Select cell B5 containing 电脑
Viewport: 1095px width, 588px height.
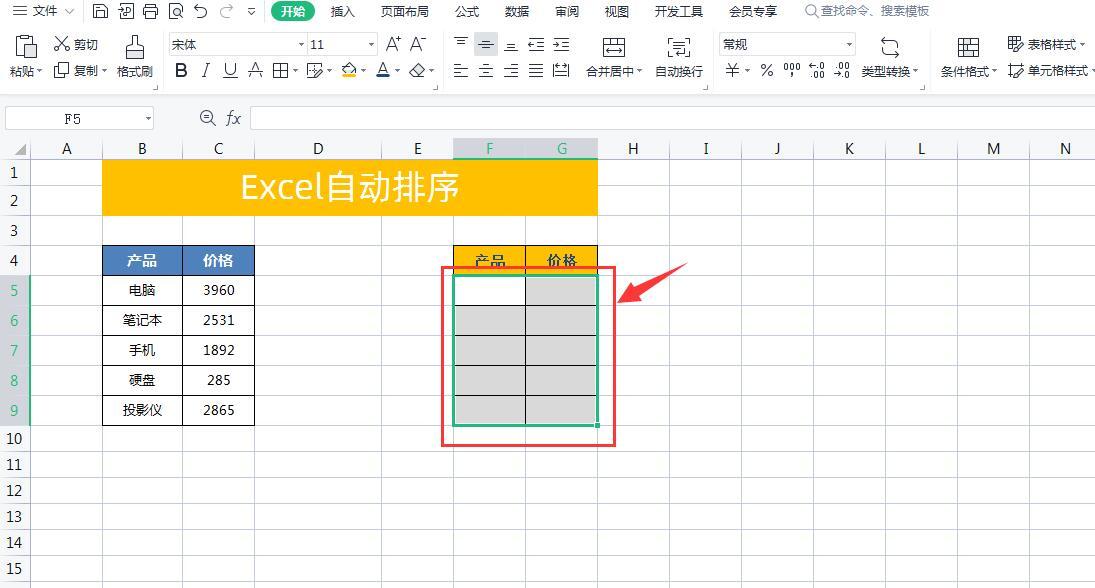coord(142,290)
